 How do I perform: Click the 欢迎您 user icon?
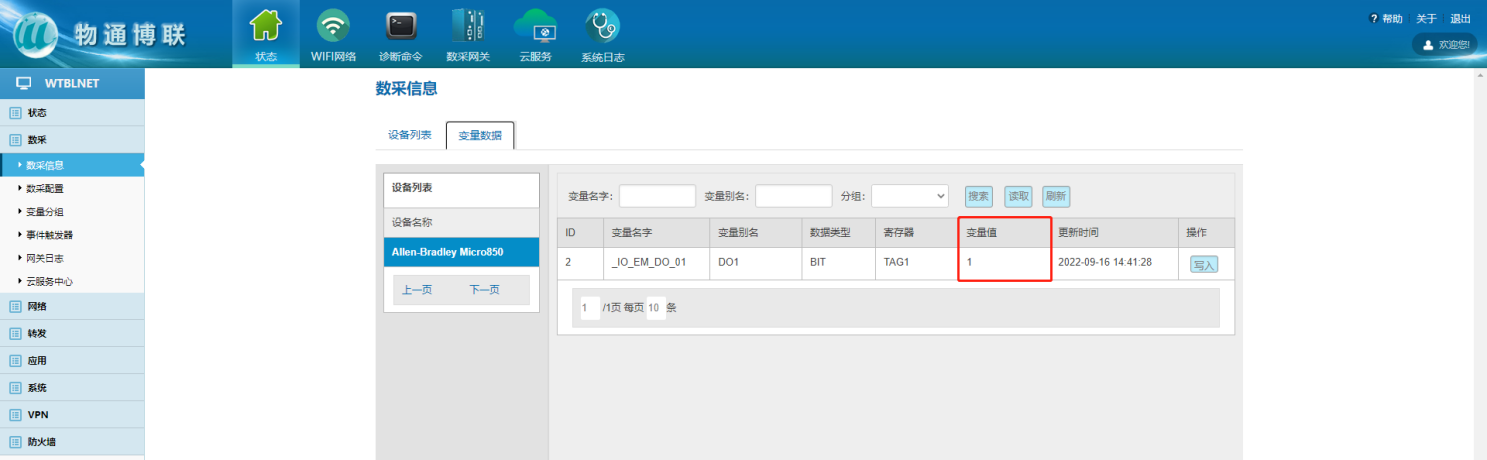click(1428, 45)
